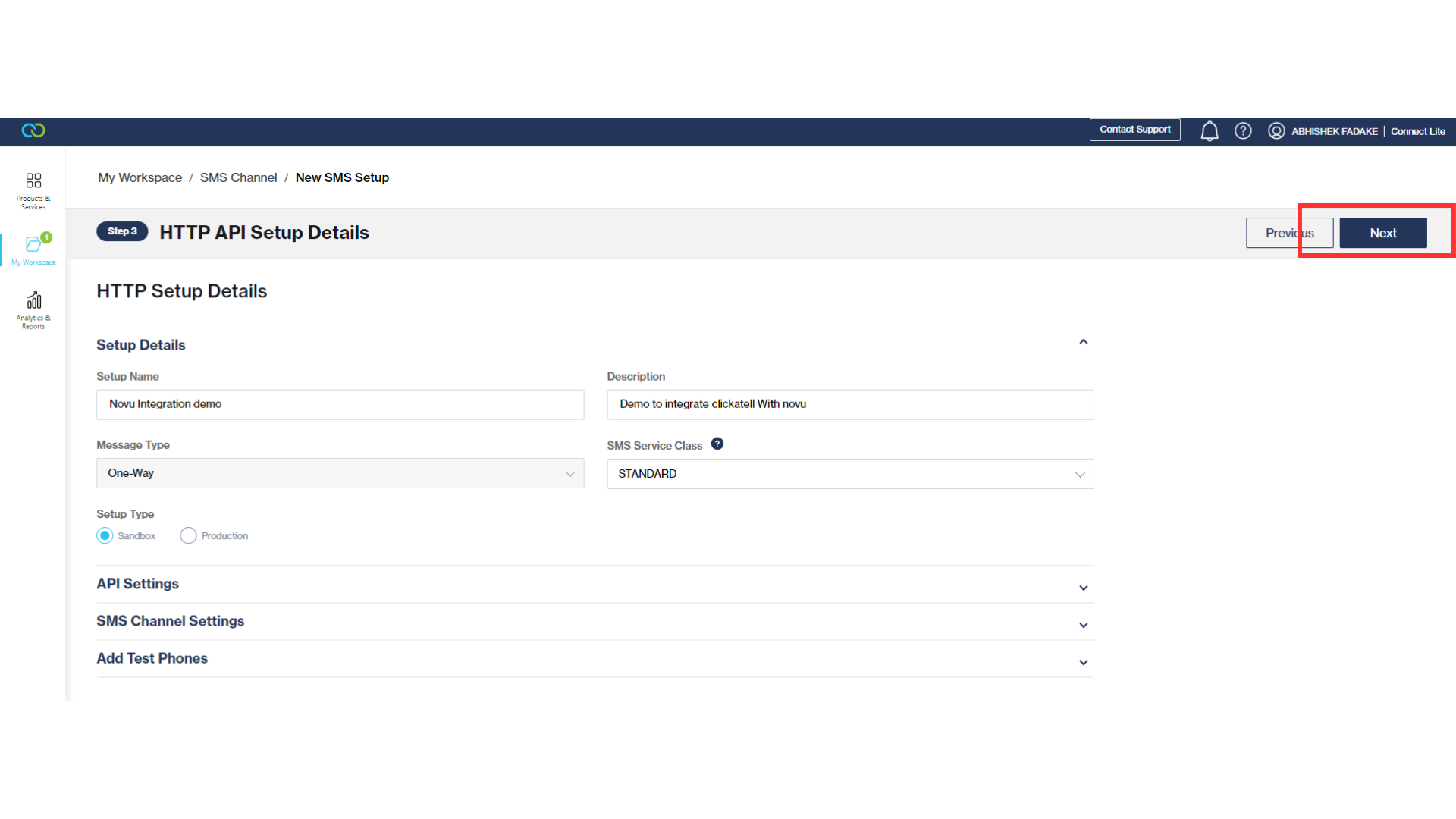Screen dimensions: 1456x819
Task: Click the help question mark icon
Action: pos(1243,130)
